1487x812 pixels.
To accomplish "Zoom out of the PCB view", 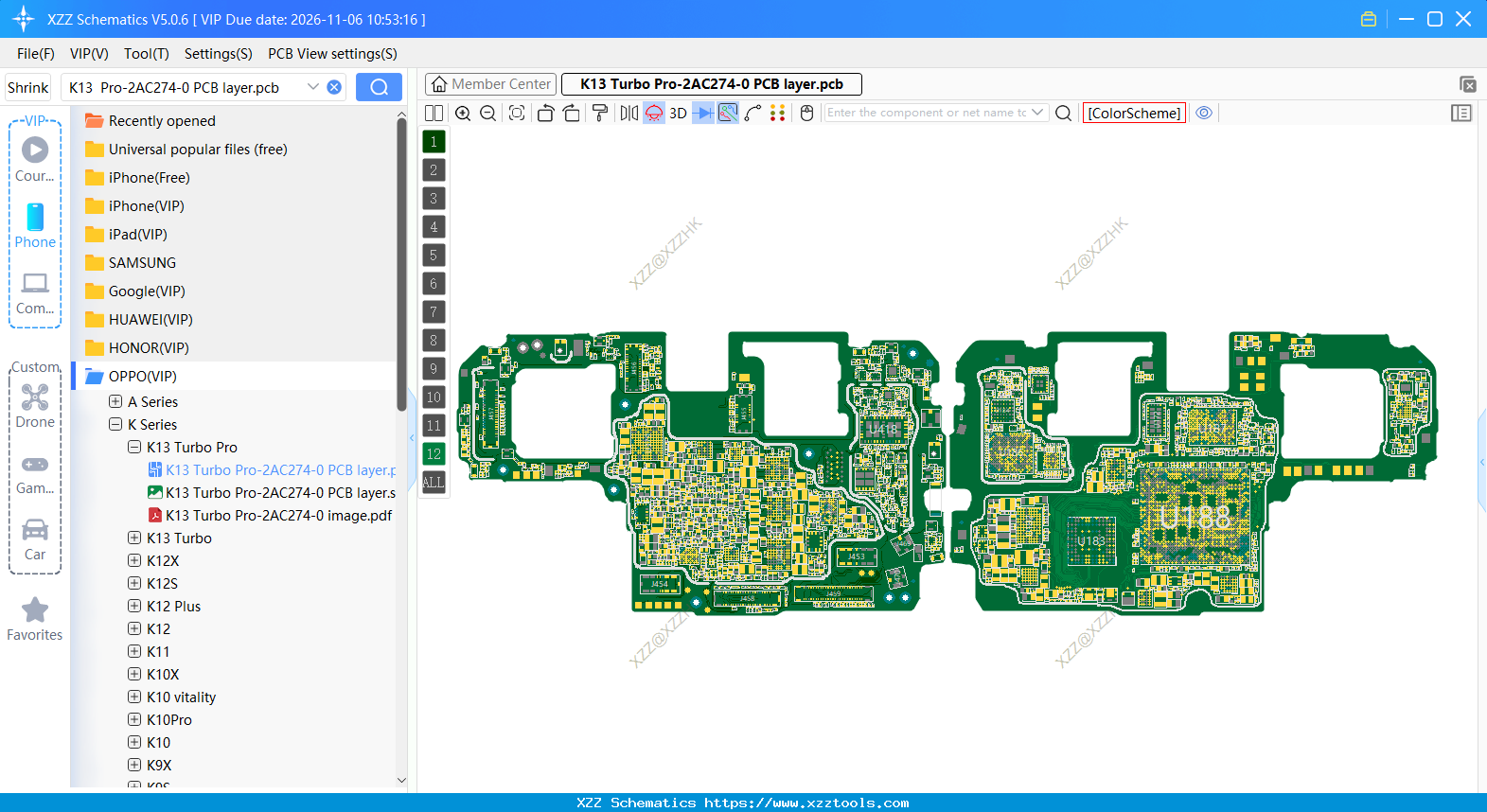I will [x=487, y=113].
